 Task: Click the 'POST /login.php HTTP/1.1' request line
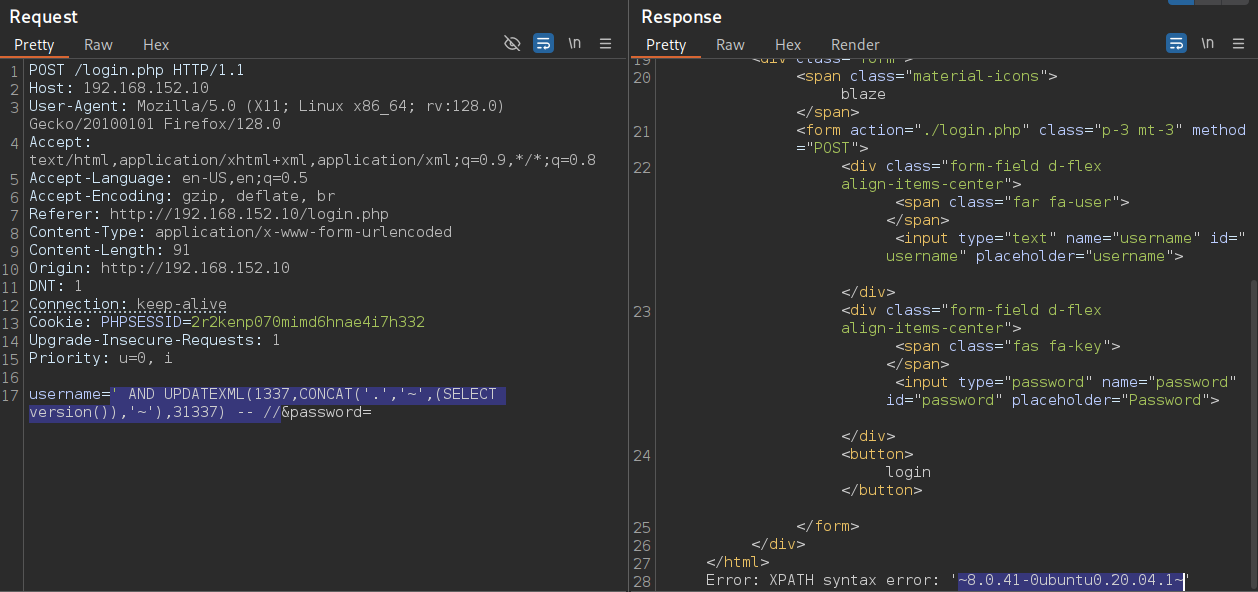(x=136, y=70)
